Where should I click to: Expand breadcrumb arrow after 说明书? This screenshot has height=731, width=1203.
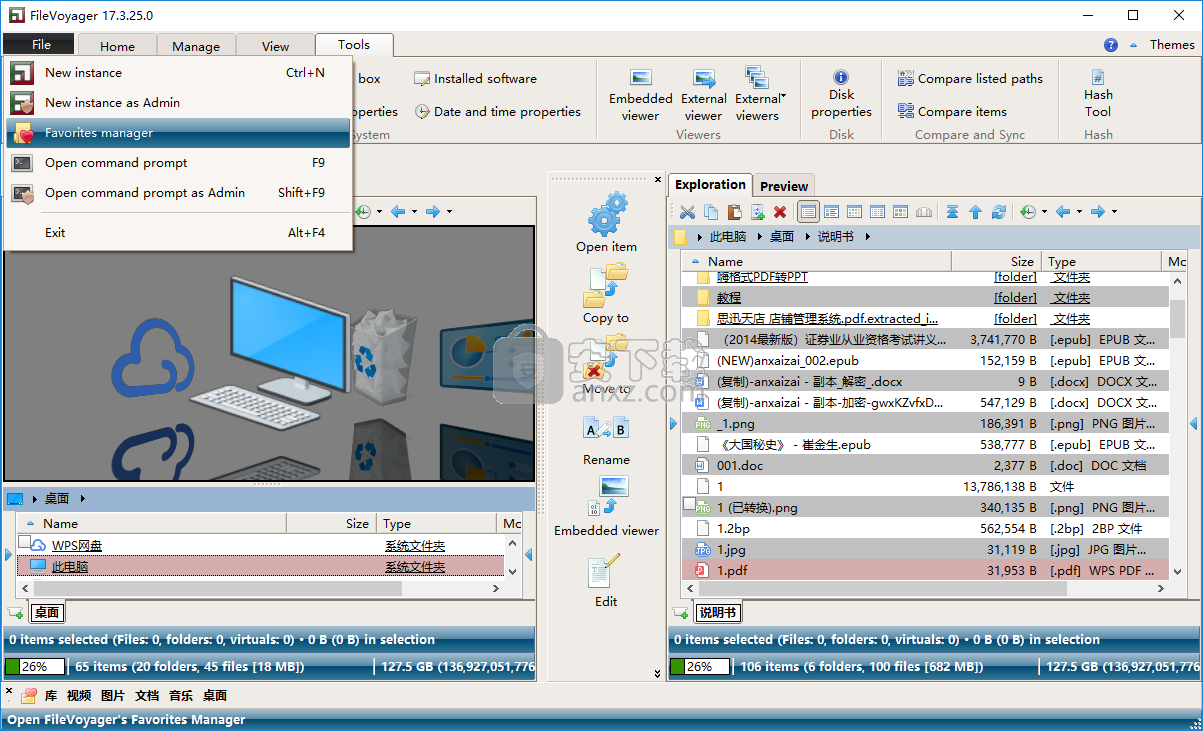click(868, 237)
